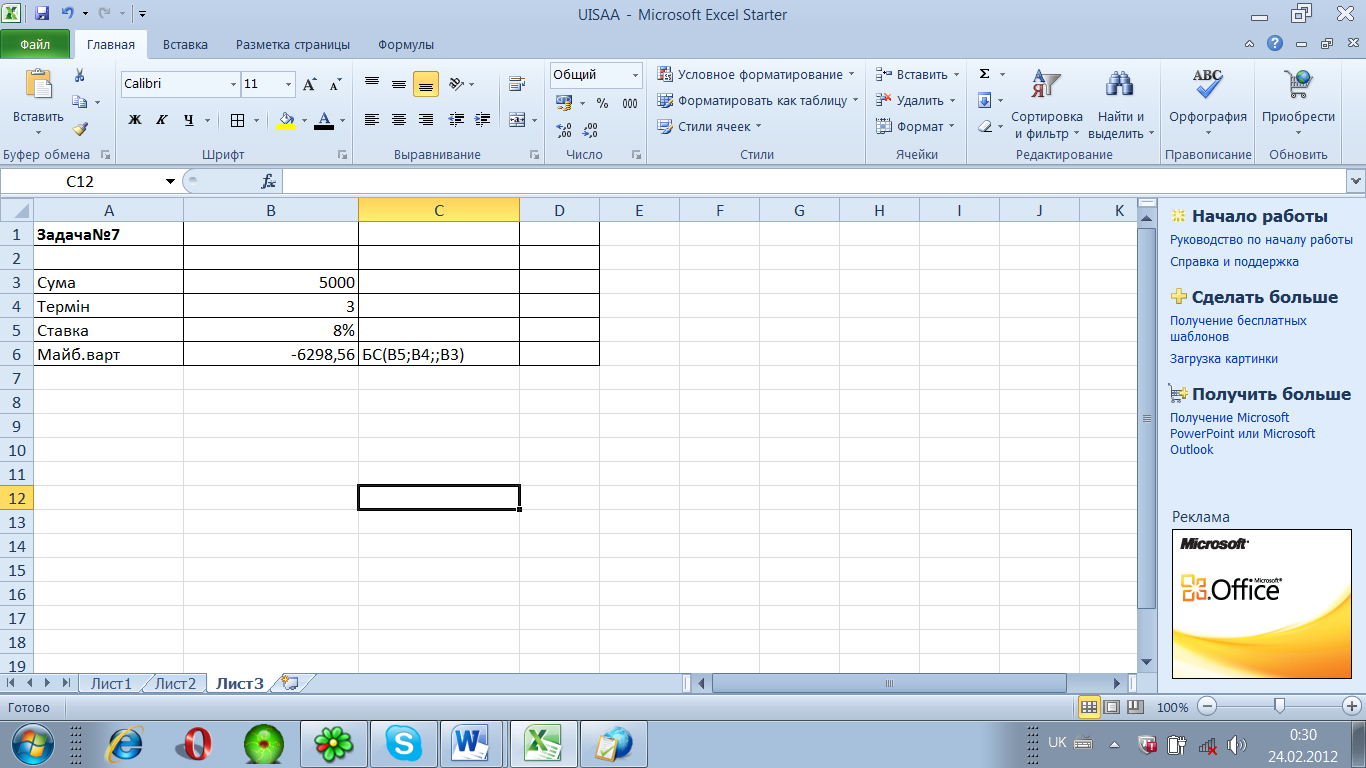Toggle wrap text icon

[x=517, y=84]
